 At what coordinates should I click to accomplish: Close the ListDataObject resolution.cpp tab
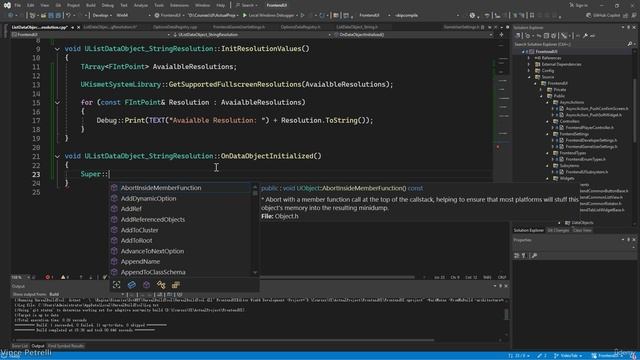click(x=79, y=27)
